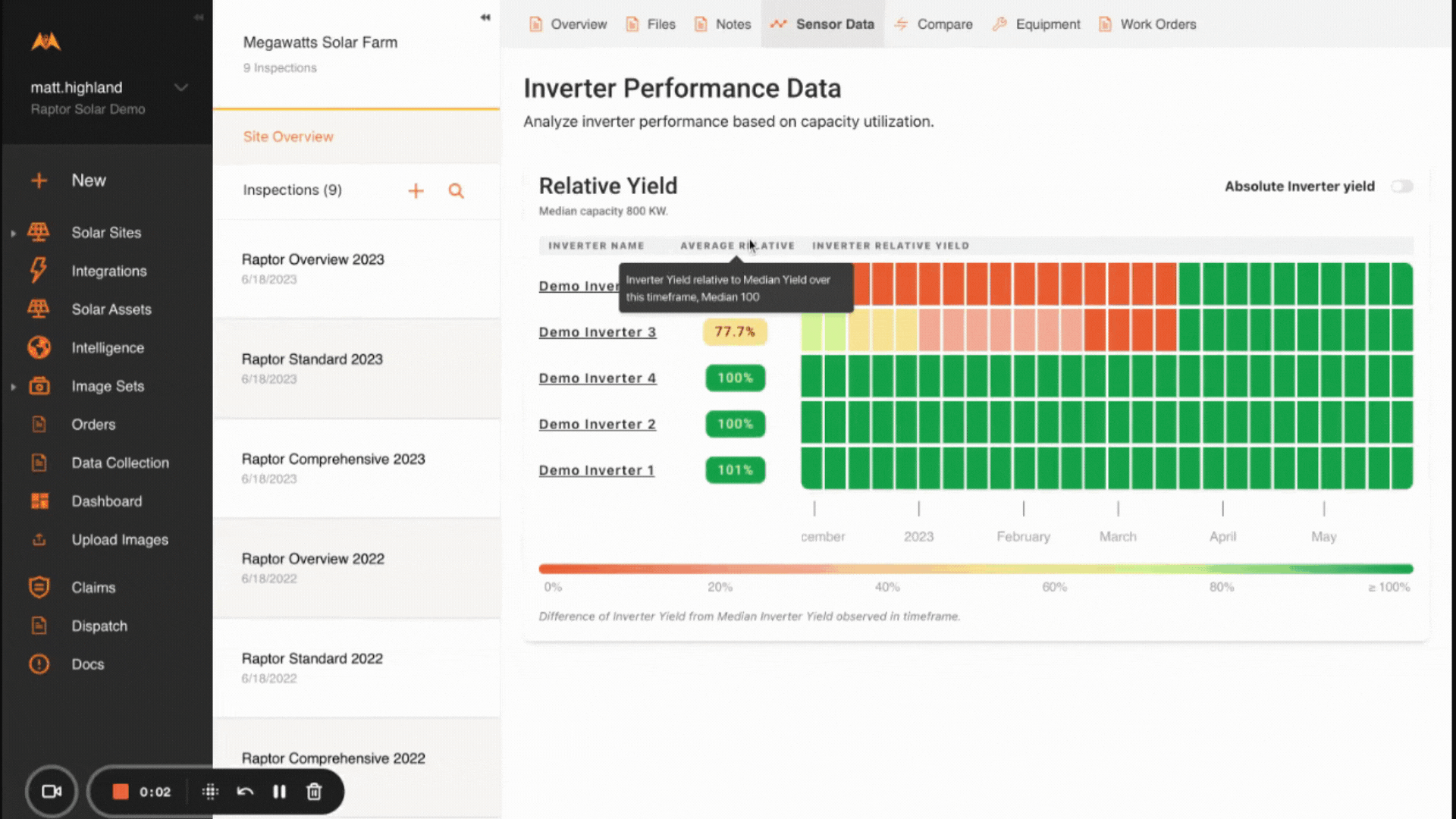
Task: Toggle the camera button in recorder
Action: (52, 792)
